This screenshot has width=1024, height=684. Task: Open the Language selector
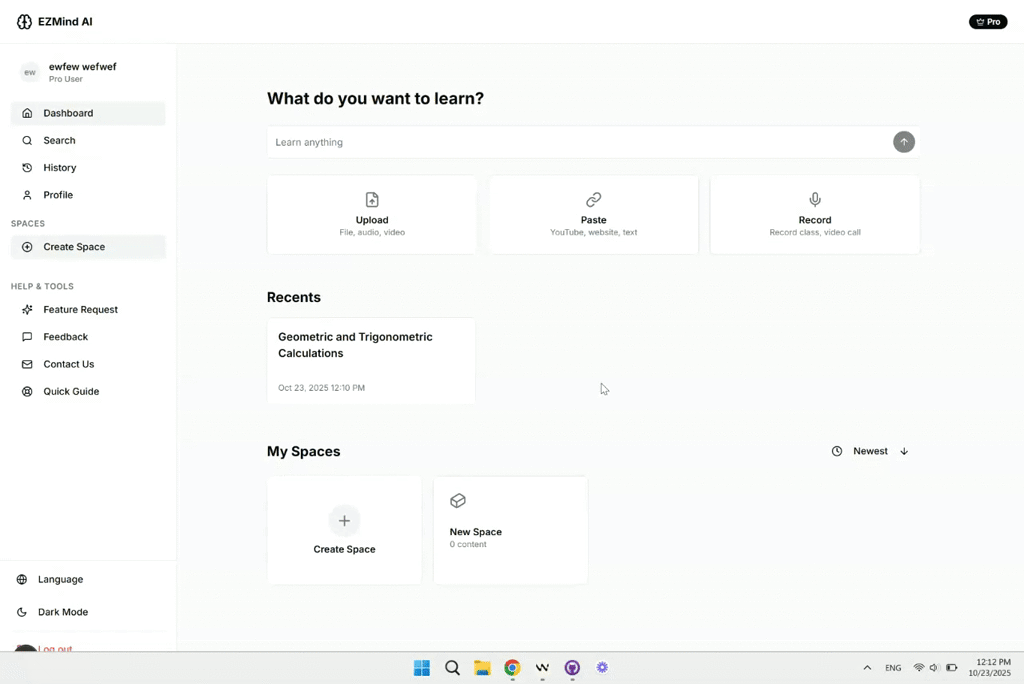60,580
